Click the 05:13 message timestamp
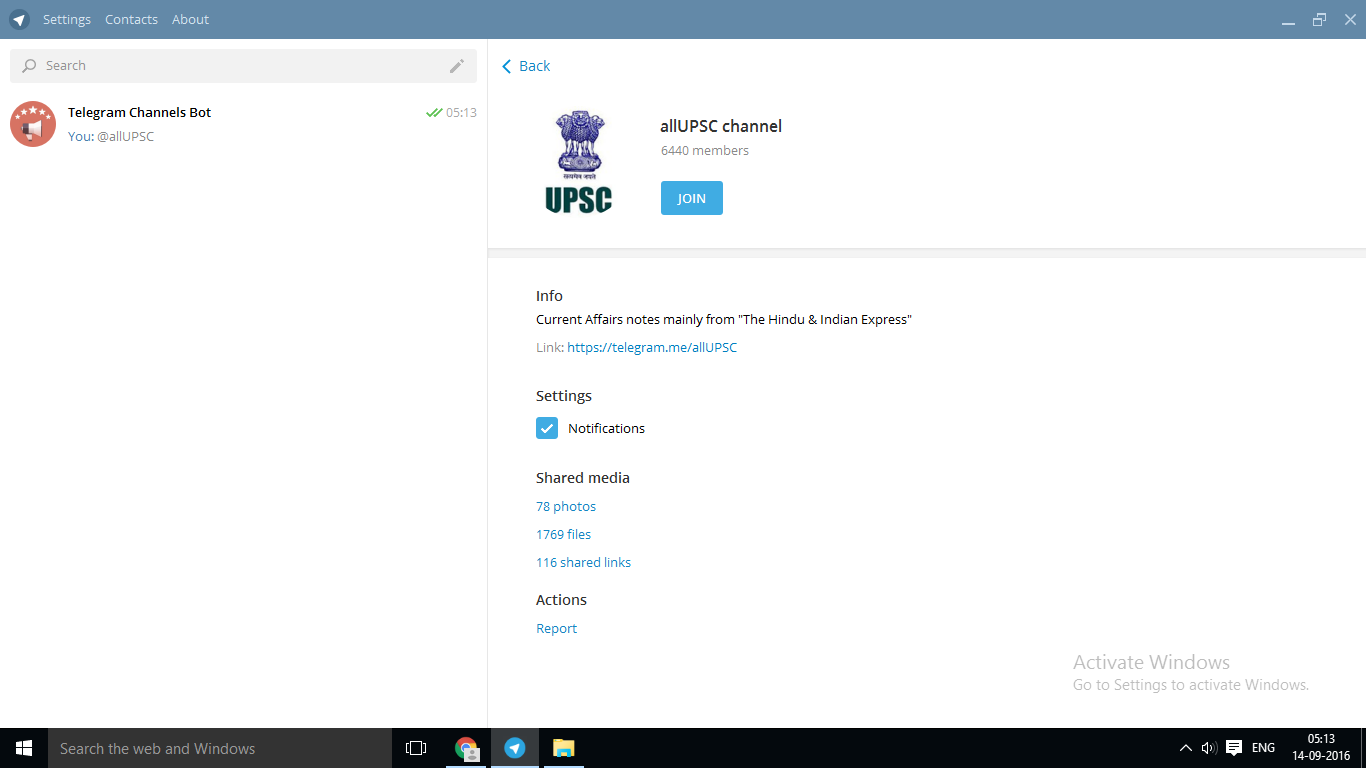The image size is (1366, 768). (461, 113)
